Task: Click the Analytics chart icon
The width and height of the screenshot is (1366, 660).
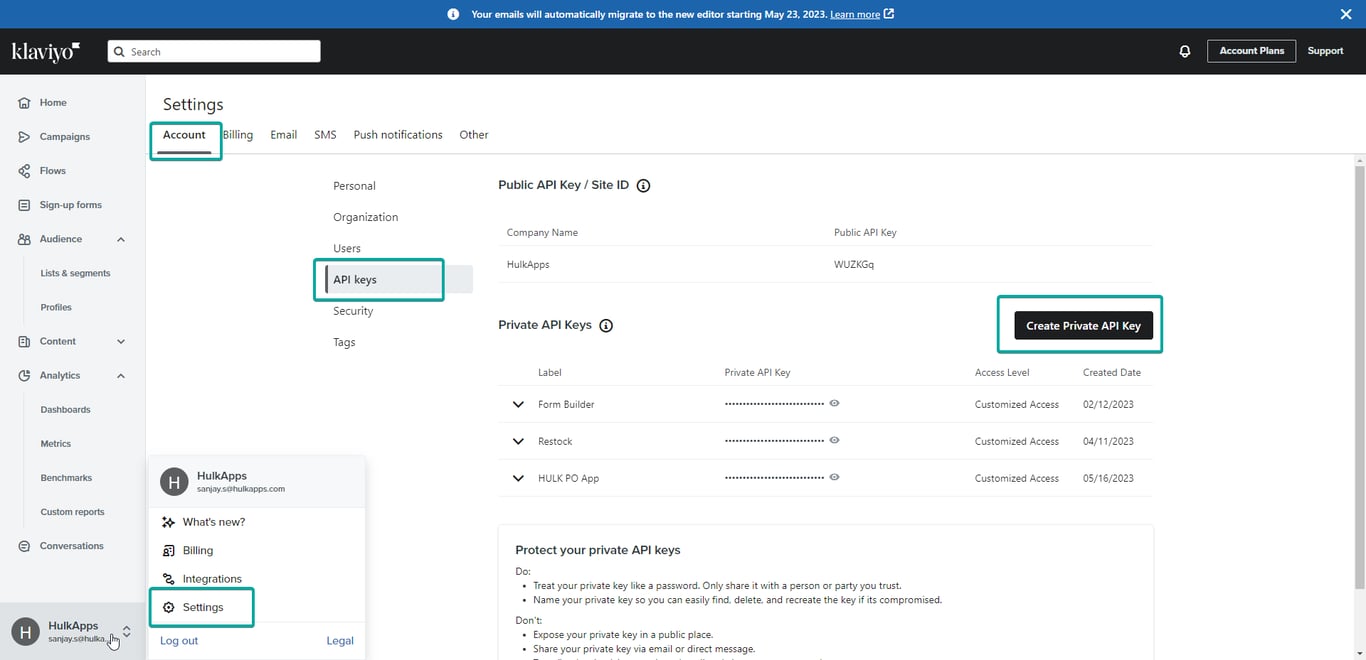Action: point(24,376)
